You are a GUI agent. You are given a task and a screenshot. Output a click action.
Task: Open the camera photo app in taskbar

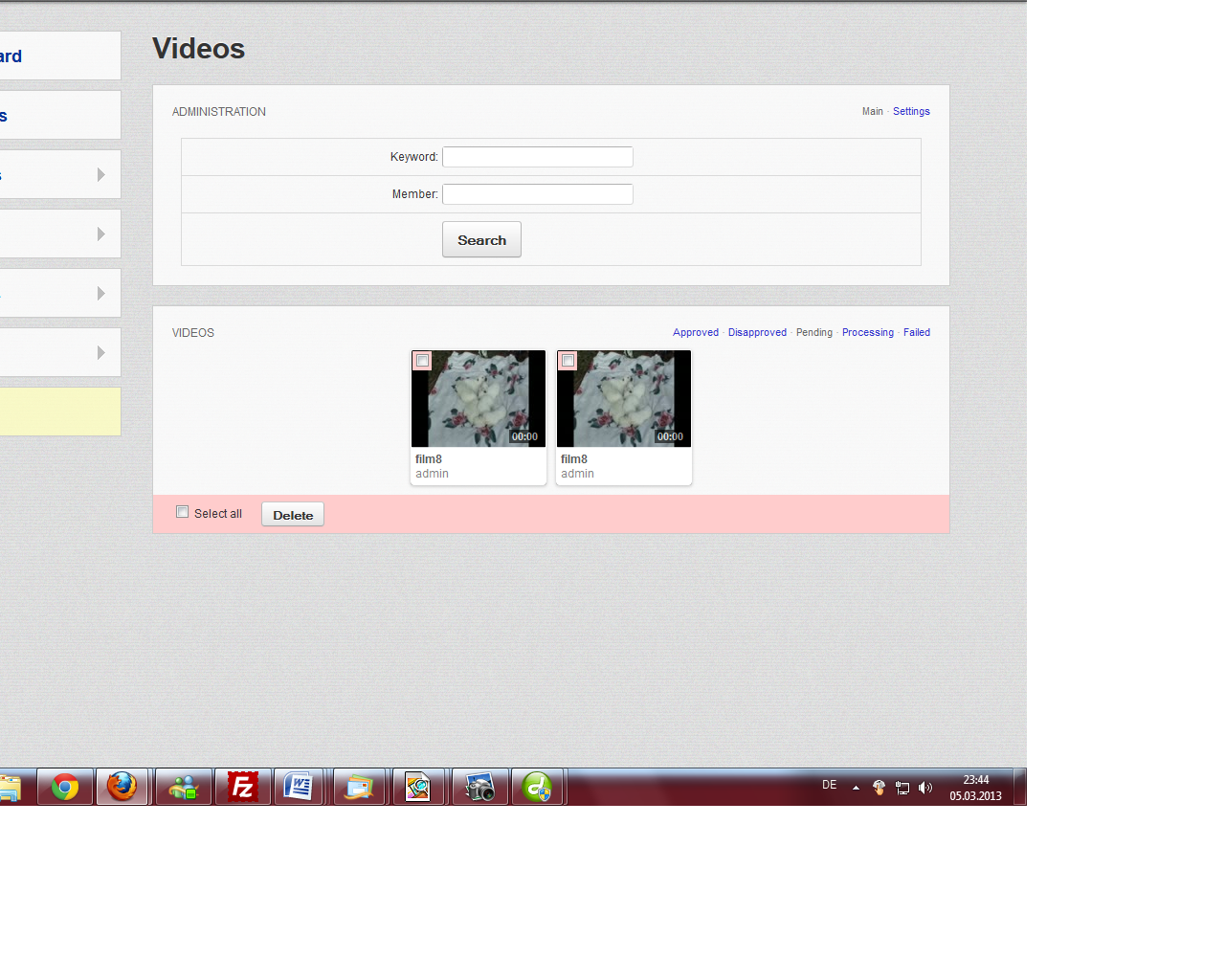pyautogui.click(x=479, y=787)
